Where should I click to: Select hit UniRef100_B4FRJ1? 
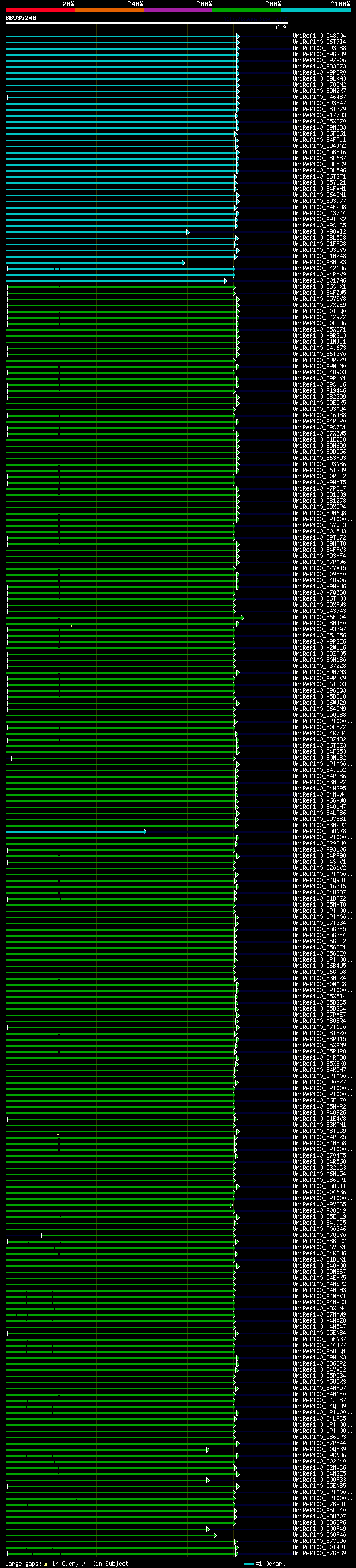click(319, 140)
